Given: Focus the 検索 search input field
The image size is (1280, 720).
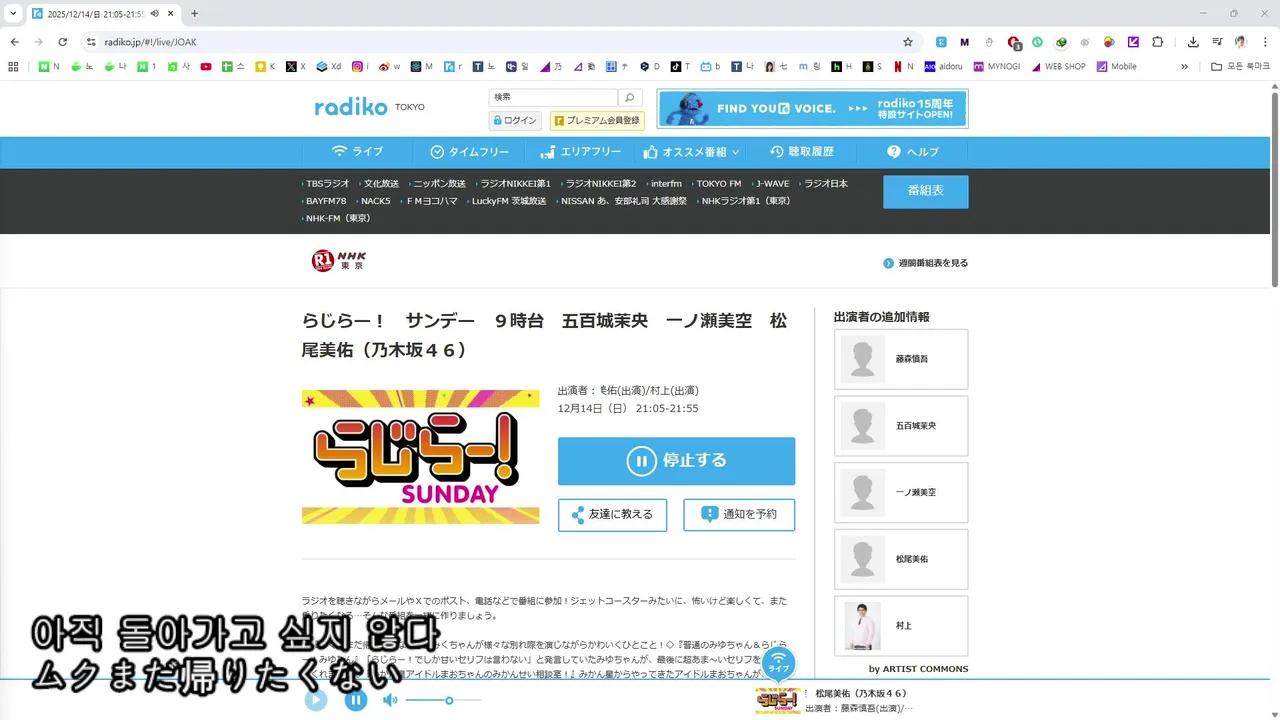Looking at the screenshot, I should [x=553, y=97].
